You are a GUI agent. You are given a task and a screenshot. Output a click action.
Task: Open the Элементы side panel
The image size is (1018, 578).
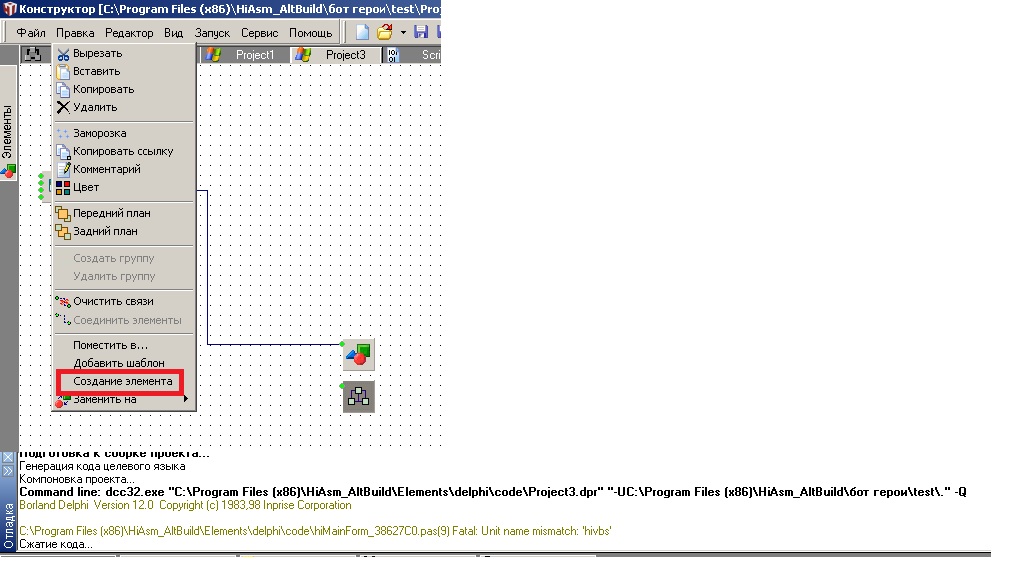click(8, 132)
